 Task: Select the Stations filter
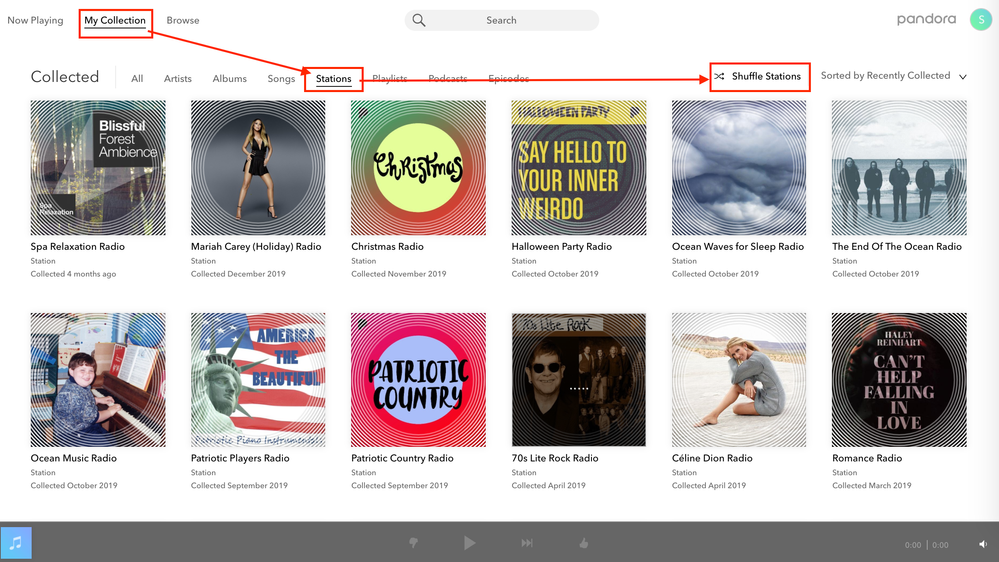(333, 78)
